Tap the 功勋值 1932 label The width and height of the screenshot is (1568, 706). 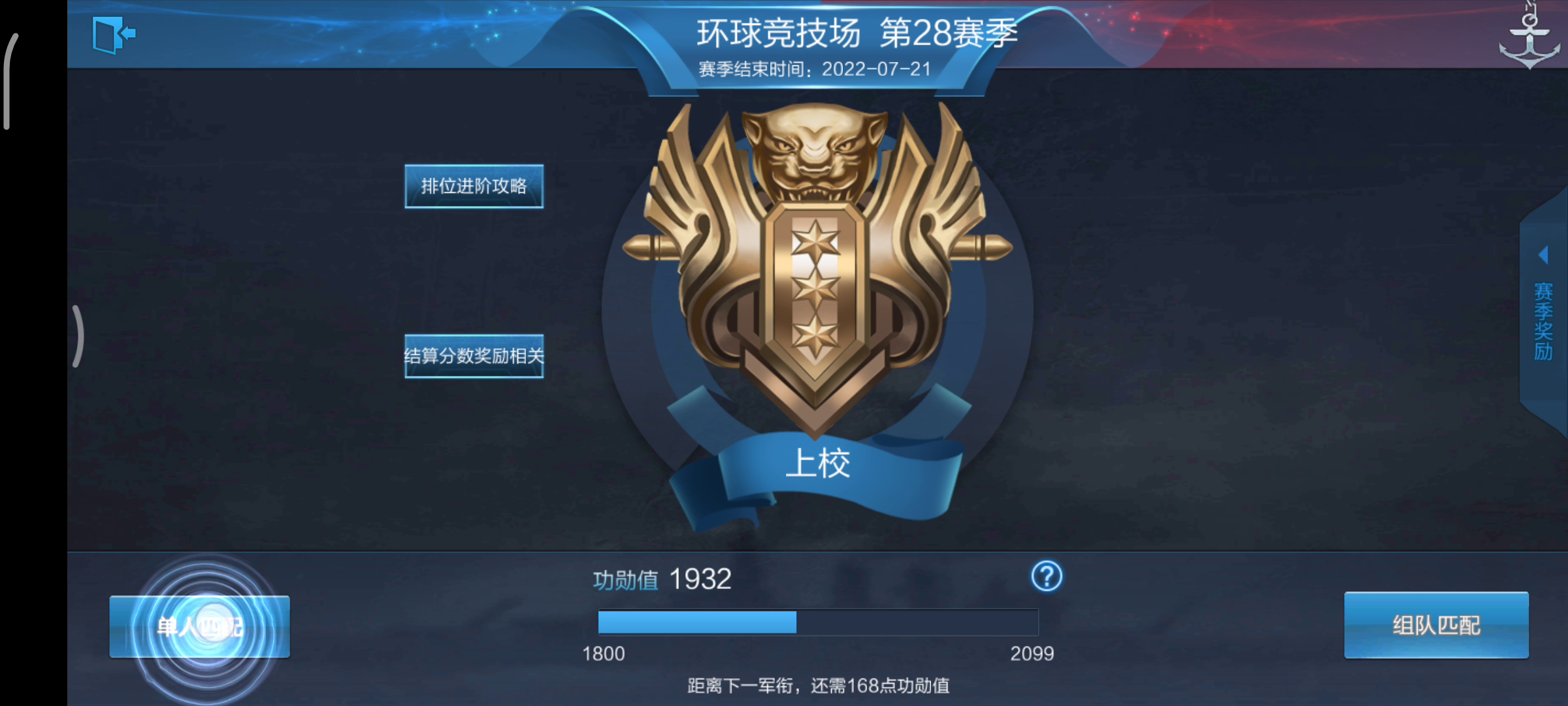[x=662, y=580]
